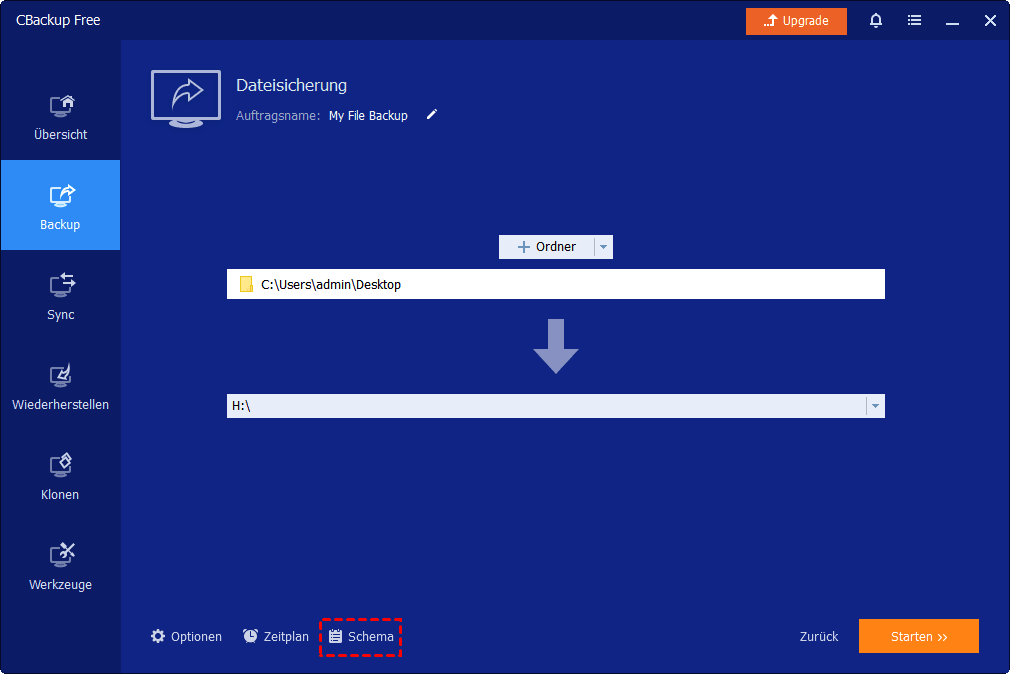The image size is (1010, 674).
Task: Open the Werkzeuge tools section
Action: coord(60,566)
